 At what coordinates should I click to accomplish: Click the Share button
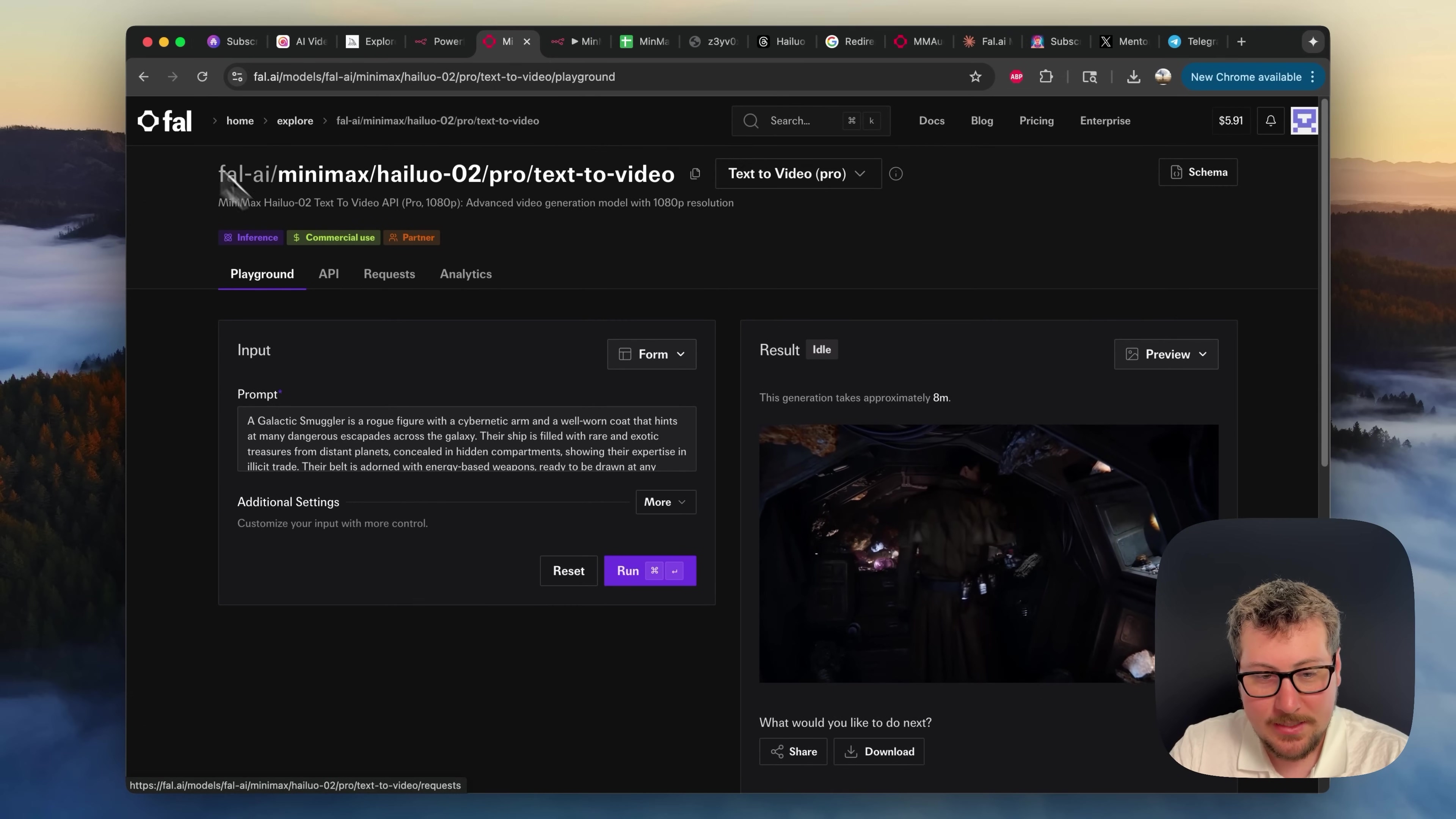793,752
